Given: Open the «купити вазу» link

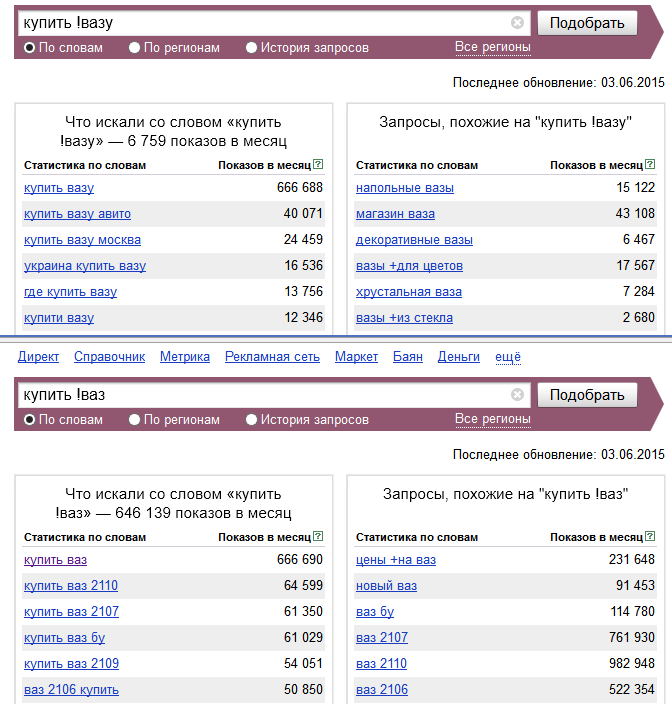Looking at the screenshot, I should click(x=59, y=318).
